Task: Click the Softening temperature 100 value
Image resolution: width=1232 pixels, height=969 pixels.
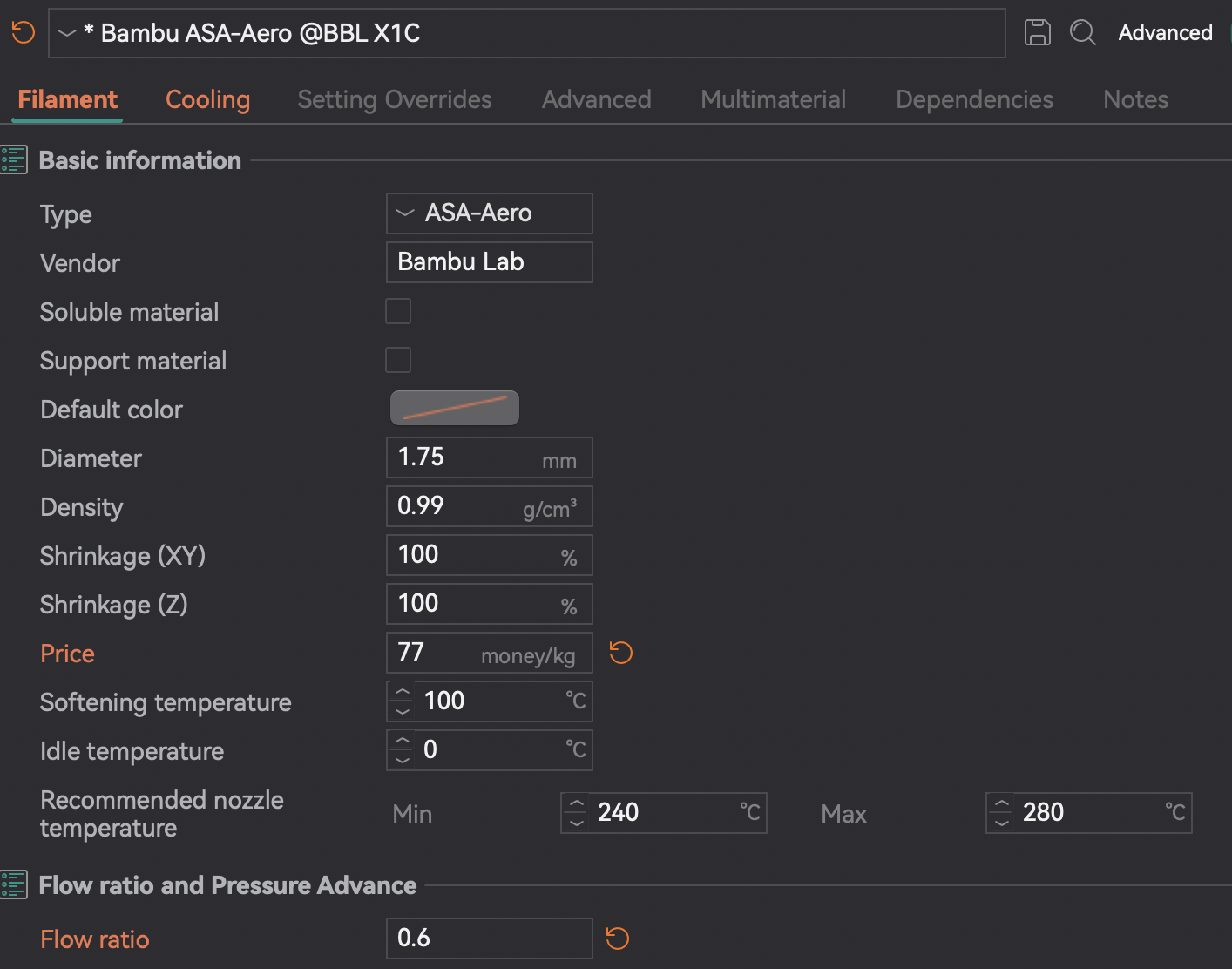Action: 444,701
